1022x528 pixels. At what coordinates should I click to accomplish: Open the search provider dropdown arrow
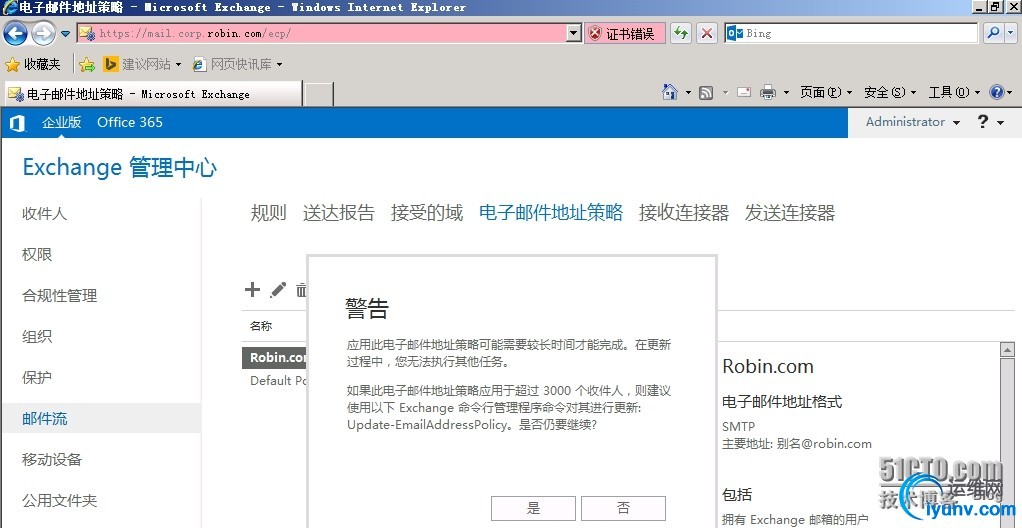[x=1012, y=33]
